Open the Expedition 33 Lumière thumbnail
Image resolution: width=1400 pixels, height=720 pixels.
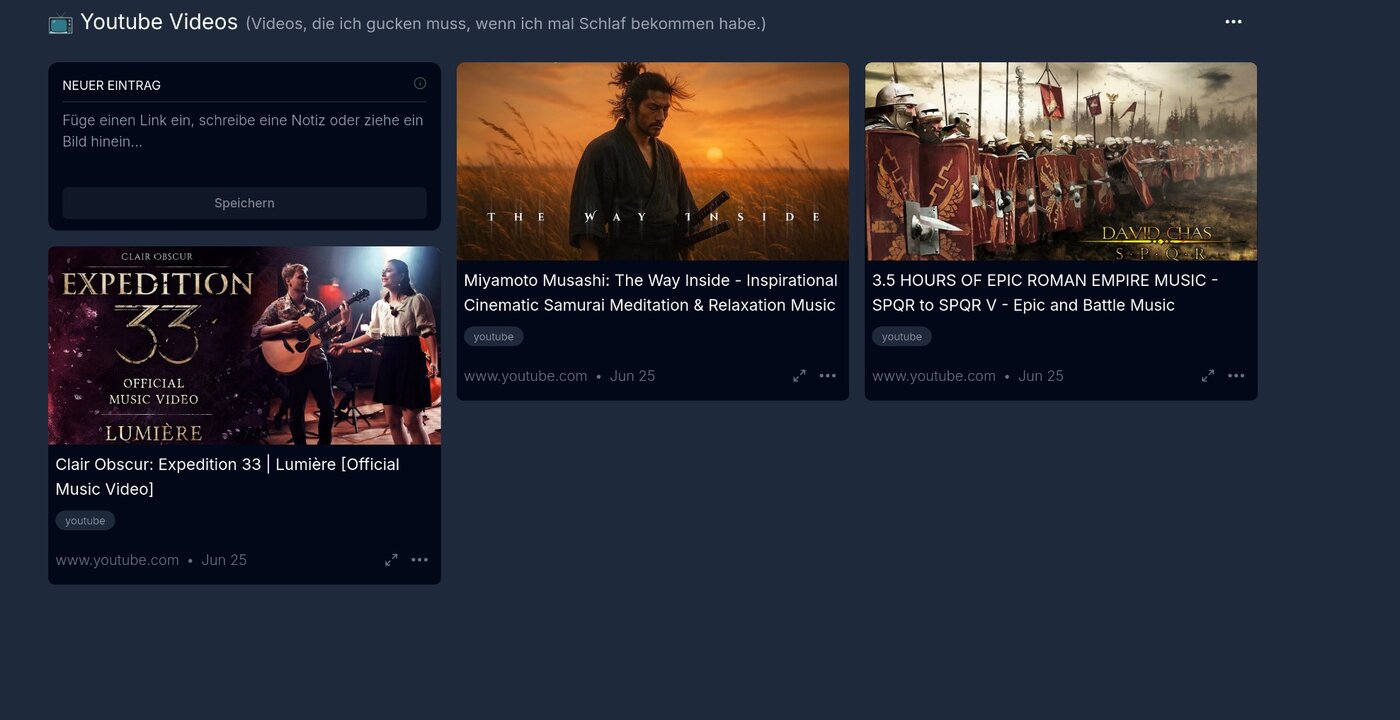coord(244,346)
